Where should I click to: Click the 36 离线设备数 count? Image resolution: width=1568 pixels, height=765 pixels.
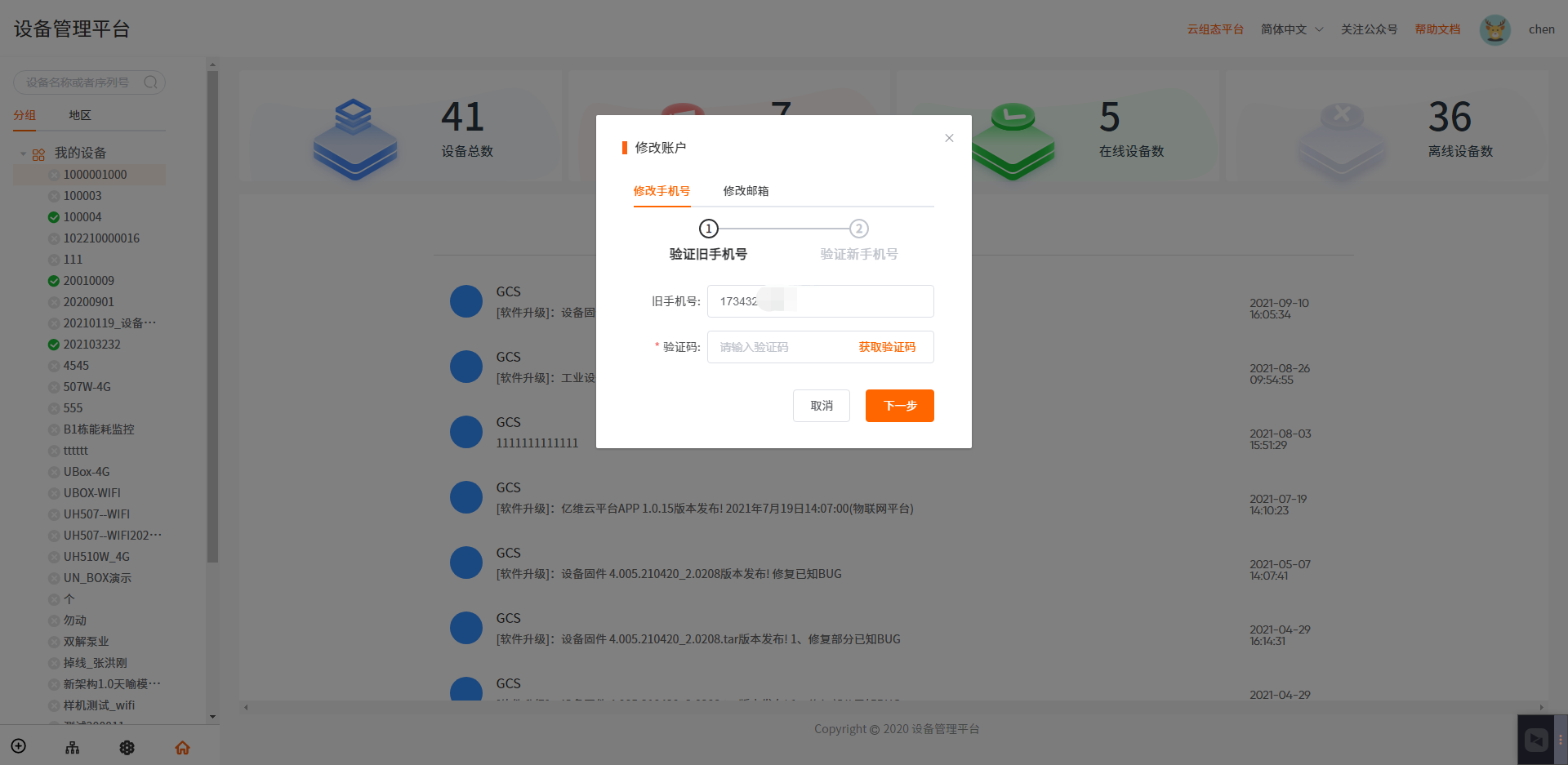(x=1450, y=117)
